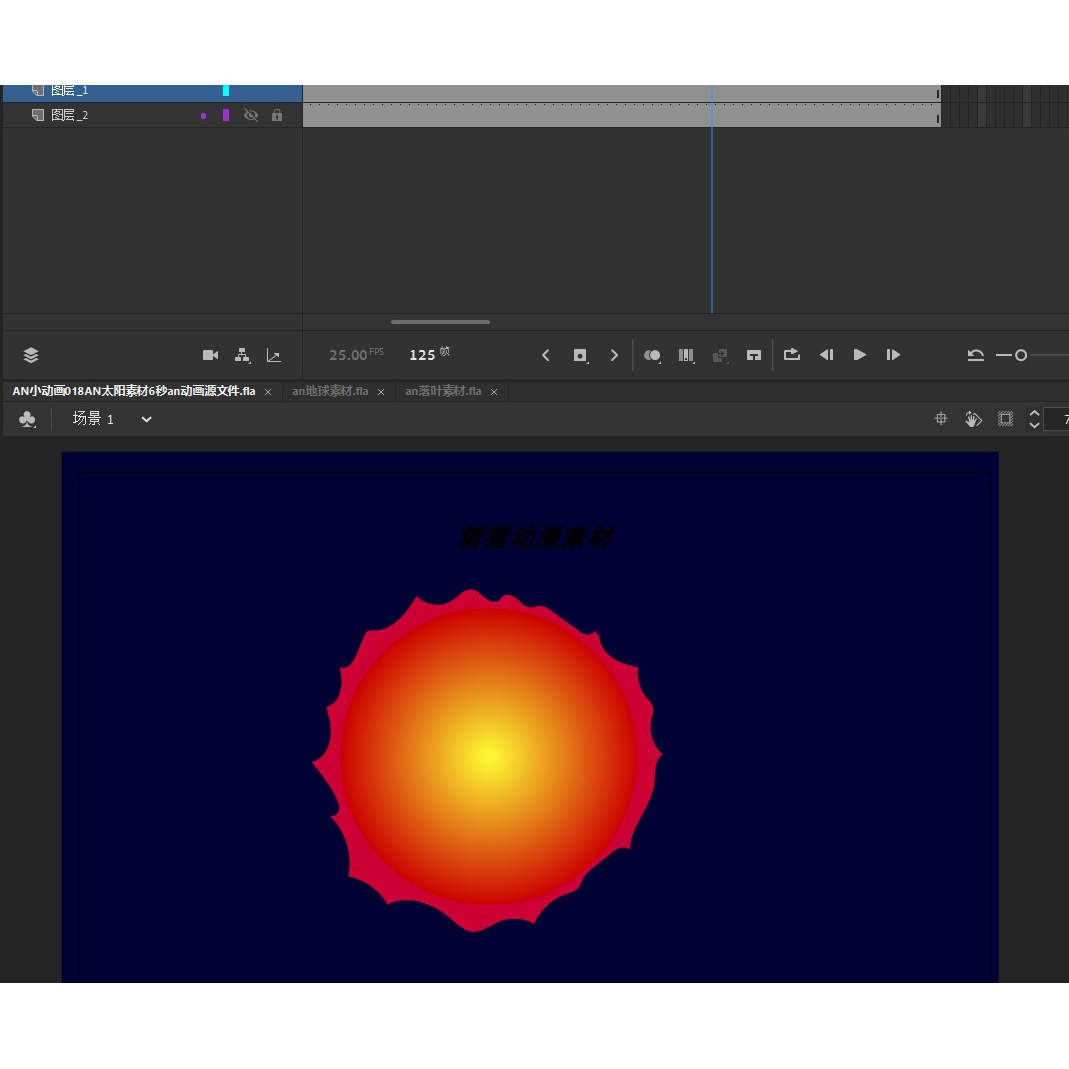Open layer depth graph icon
This screenshot has width=1069, height=1069.
coord(273,355)
